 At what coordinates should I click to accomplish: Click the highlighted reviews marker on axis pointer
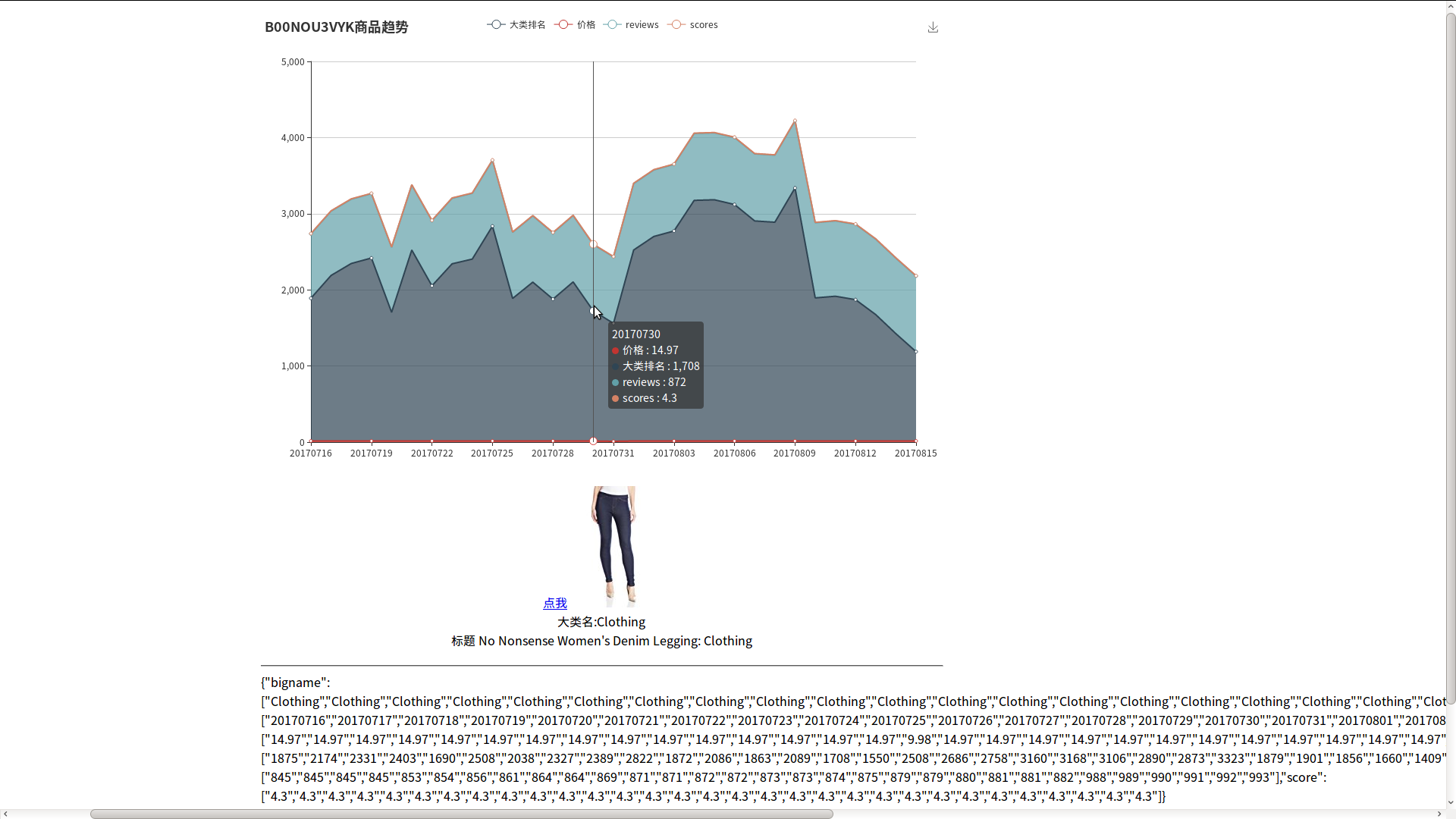point(593,244)
